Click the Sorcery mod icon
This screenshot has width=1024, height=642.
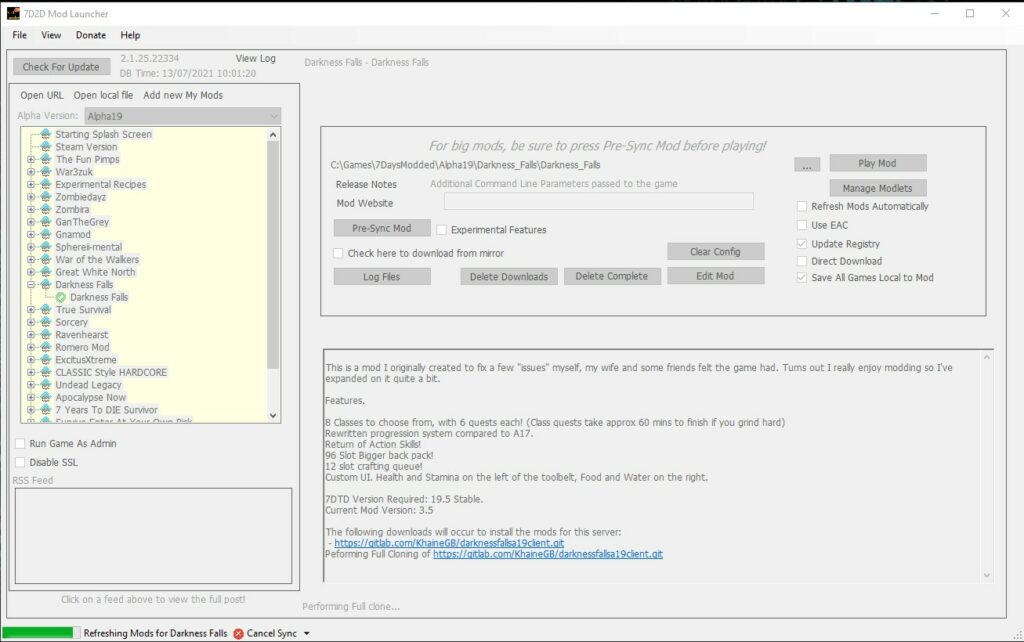tap(46, 322)
